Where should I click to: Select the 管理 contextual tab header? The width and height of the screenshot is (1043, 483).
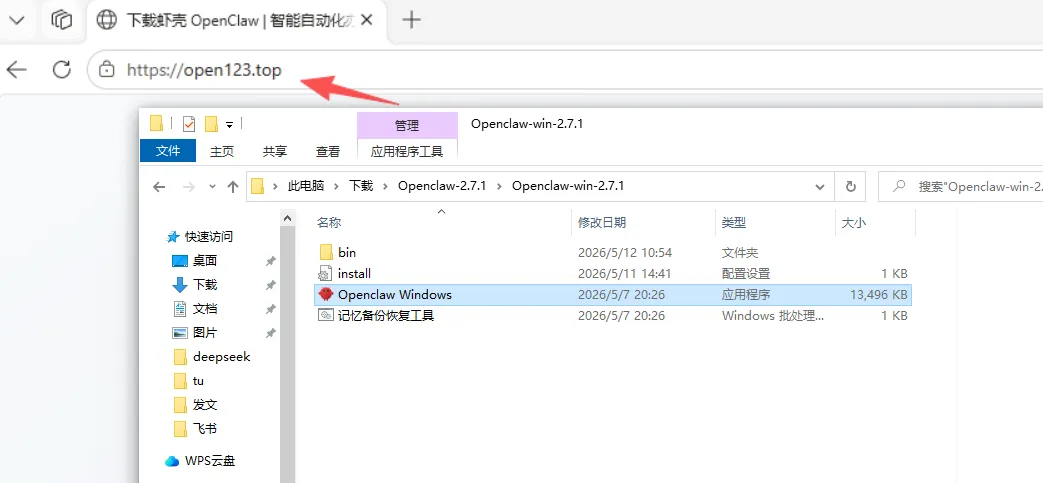coord(407,125)
